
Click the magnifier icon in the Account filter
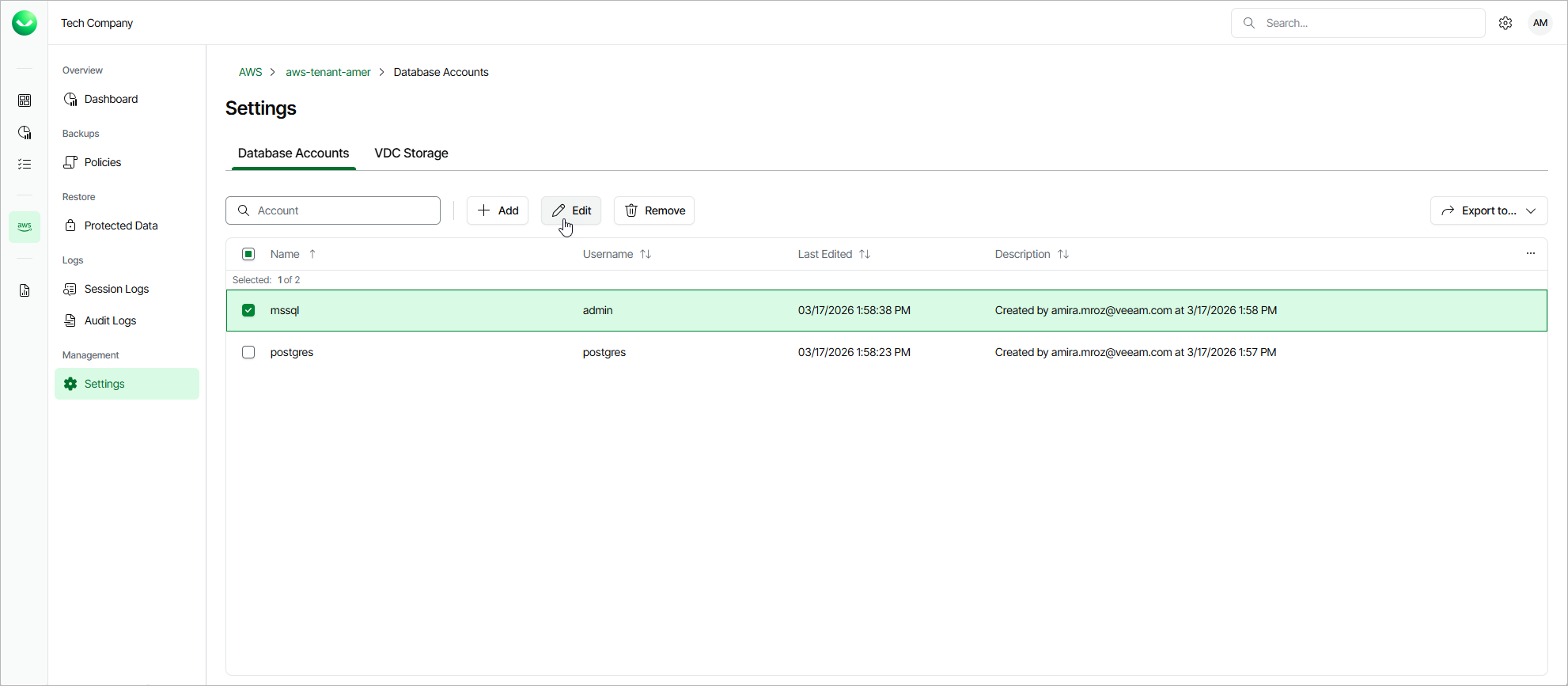coord(244,210)
